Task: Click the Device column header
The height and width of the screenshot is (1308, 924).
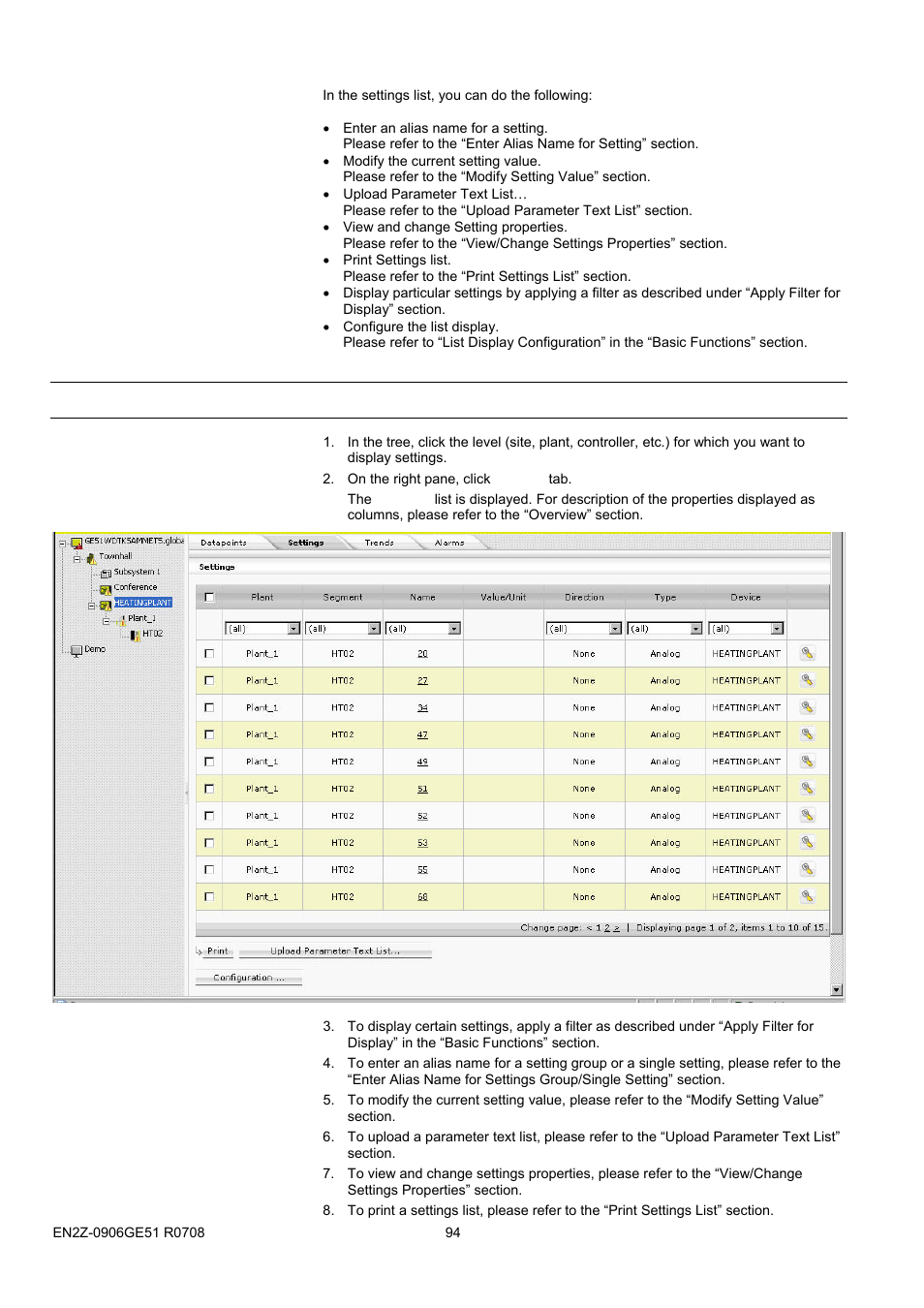Action: pyautogui.click(x=746, y=598)
